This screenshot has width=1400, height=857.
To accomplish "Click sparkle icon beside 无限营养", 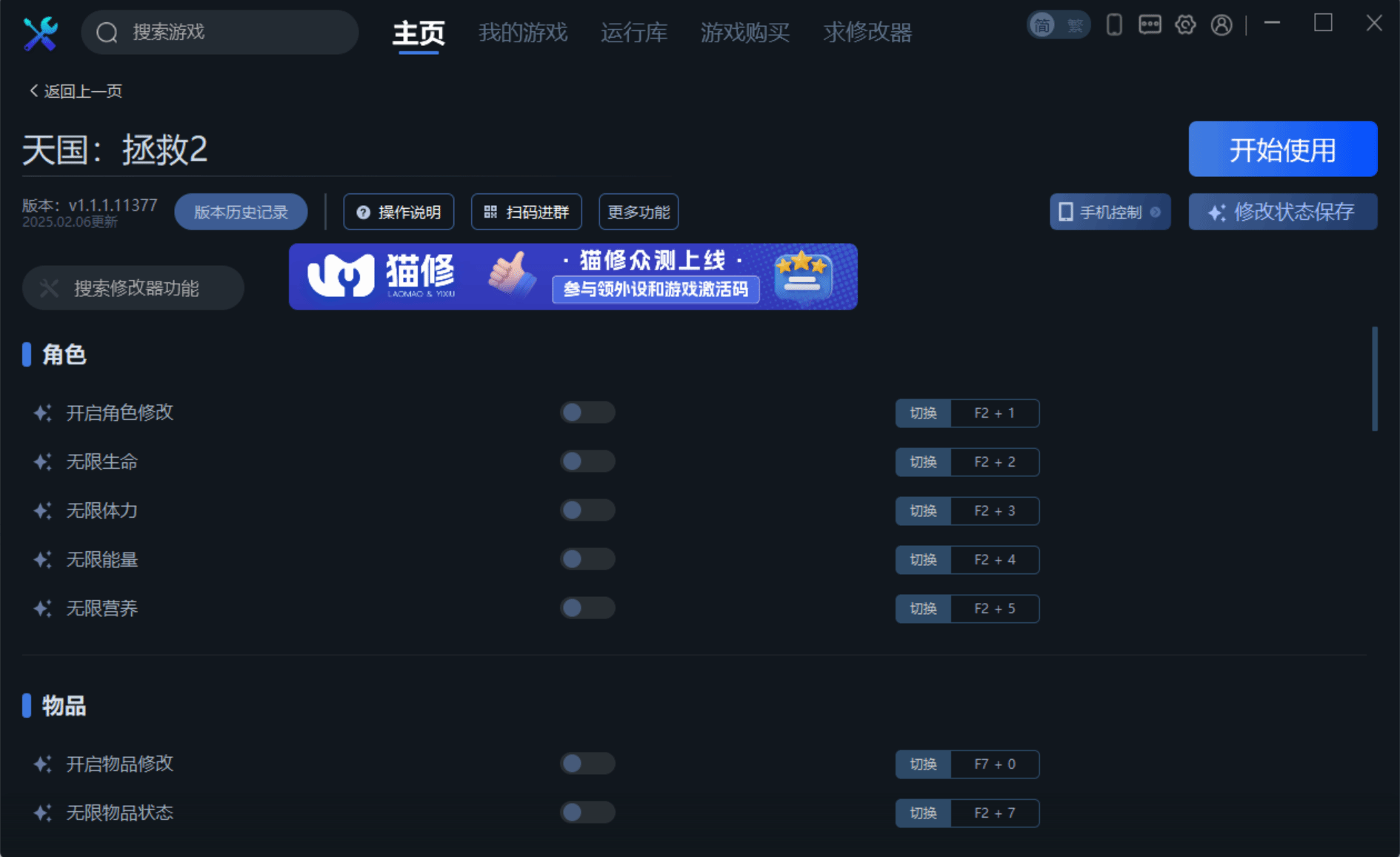I will point(42,608).
